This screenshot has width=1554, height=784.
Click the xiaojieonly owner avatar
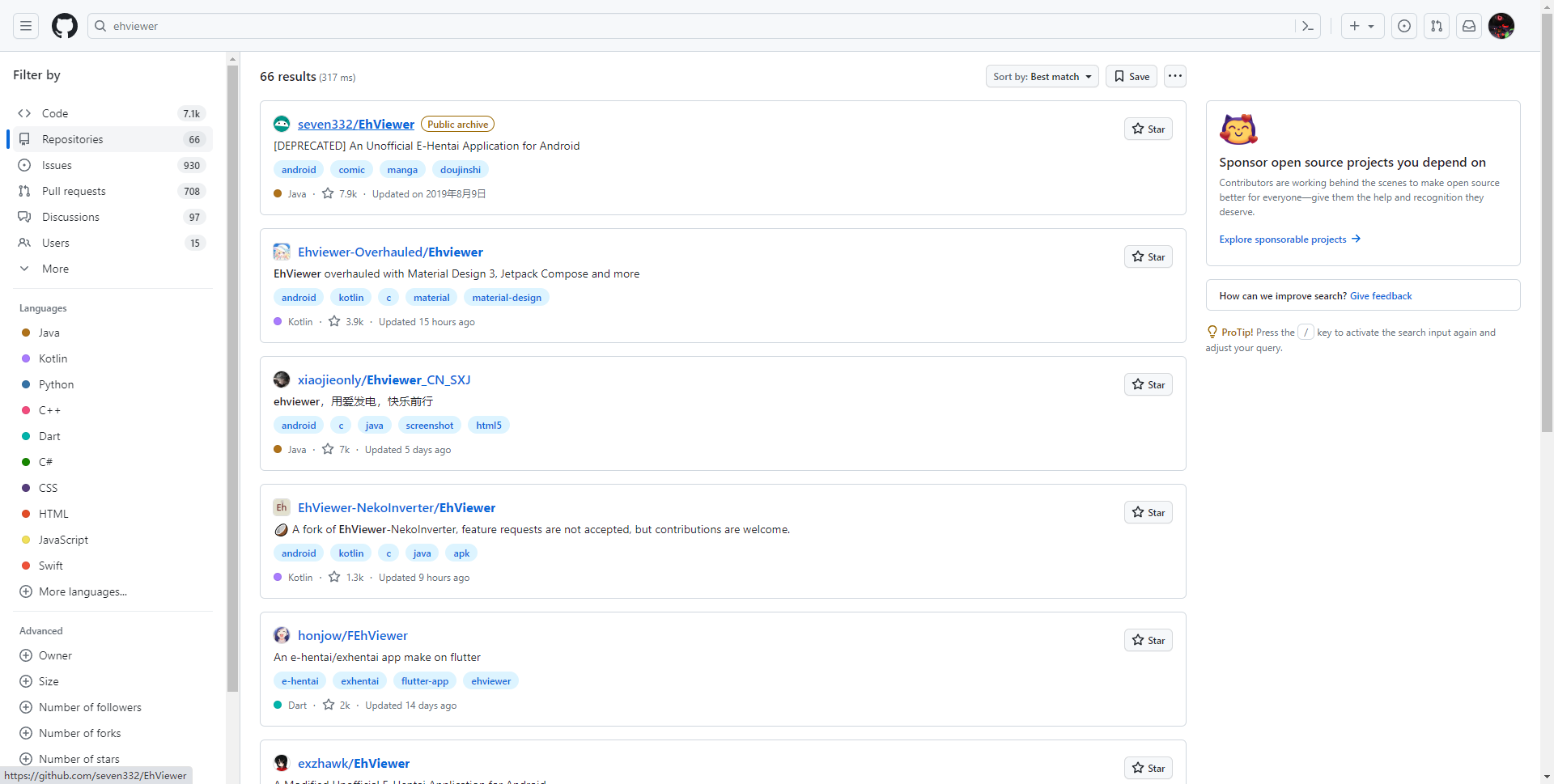282,379
